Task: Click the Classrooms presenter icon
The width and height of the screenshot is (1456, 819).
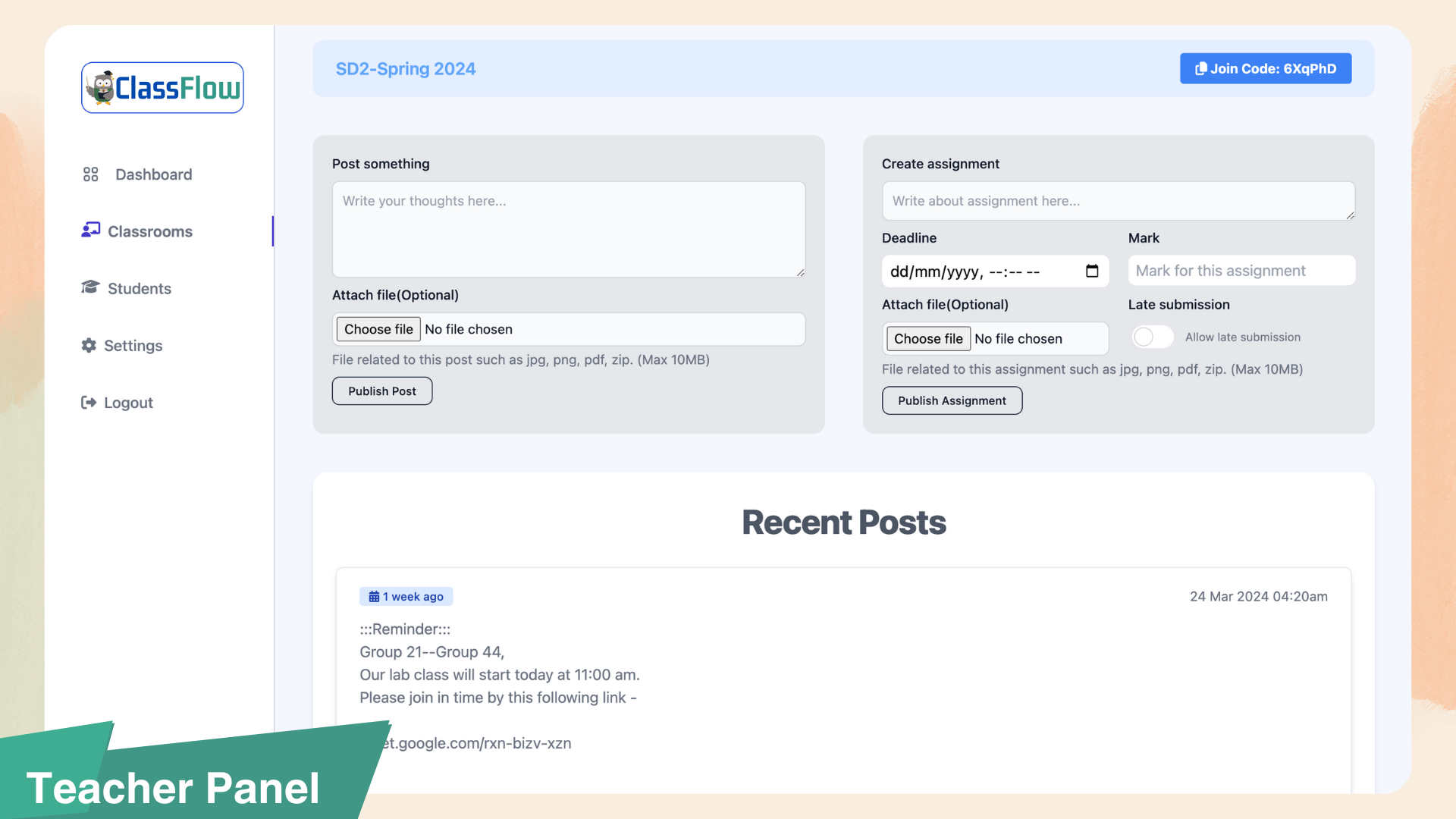Action: tap(91, 230)
